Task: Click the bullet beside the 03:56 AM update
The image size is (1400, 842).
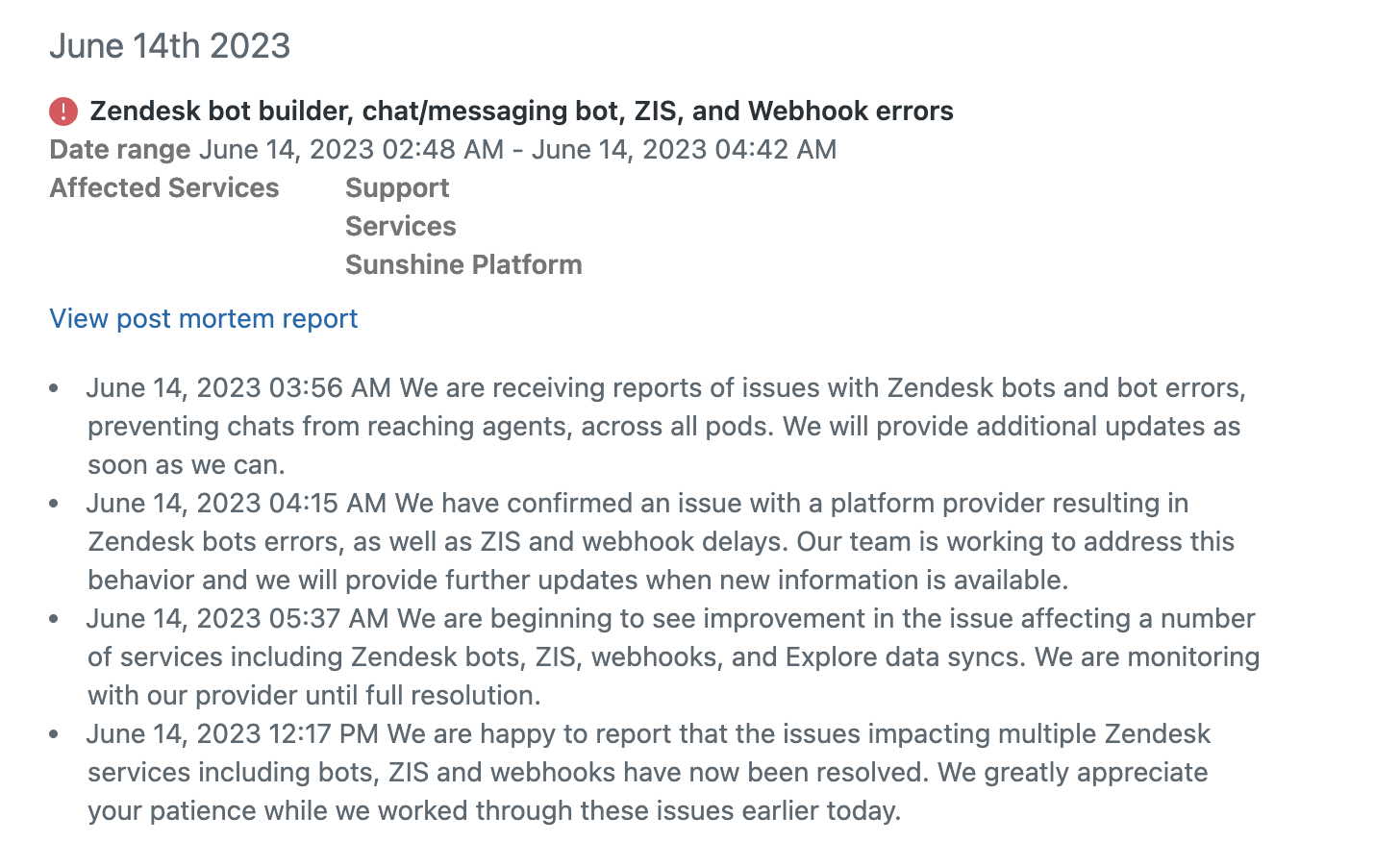Action: tap(54, 388)
